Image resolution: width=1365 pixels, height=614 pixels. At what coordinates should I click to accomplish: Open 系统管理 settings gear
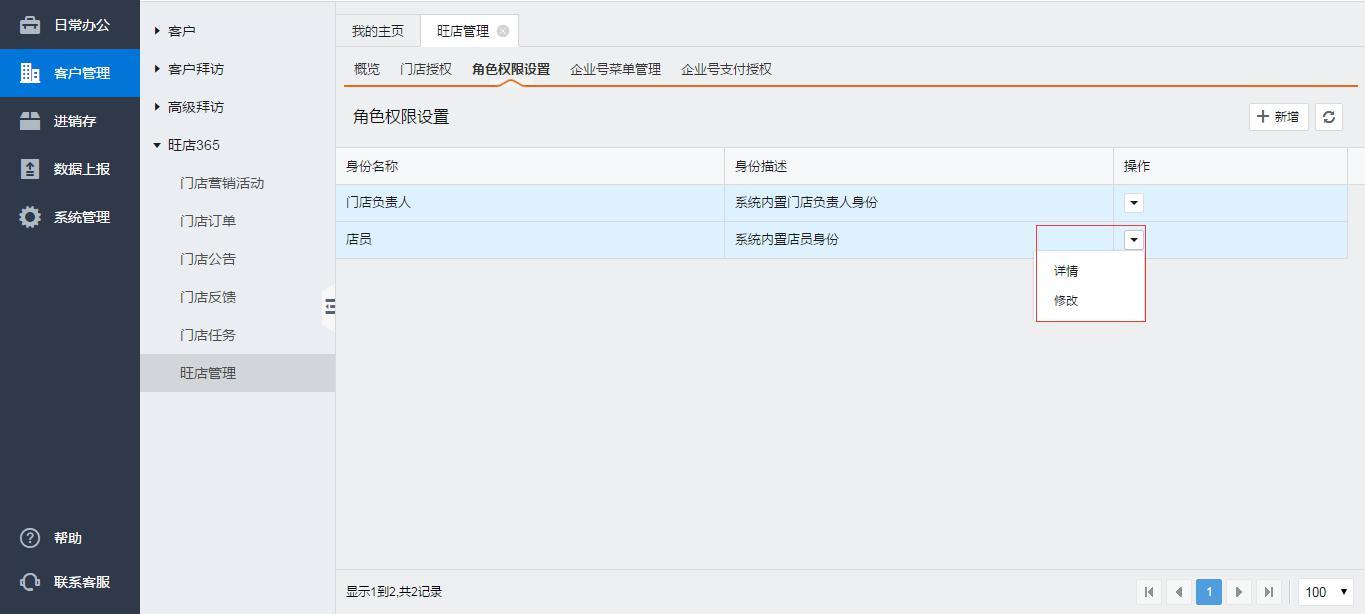click(31, 217)
